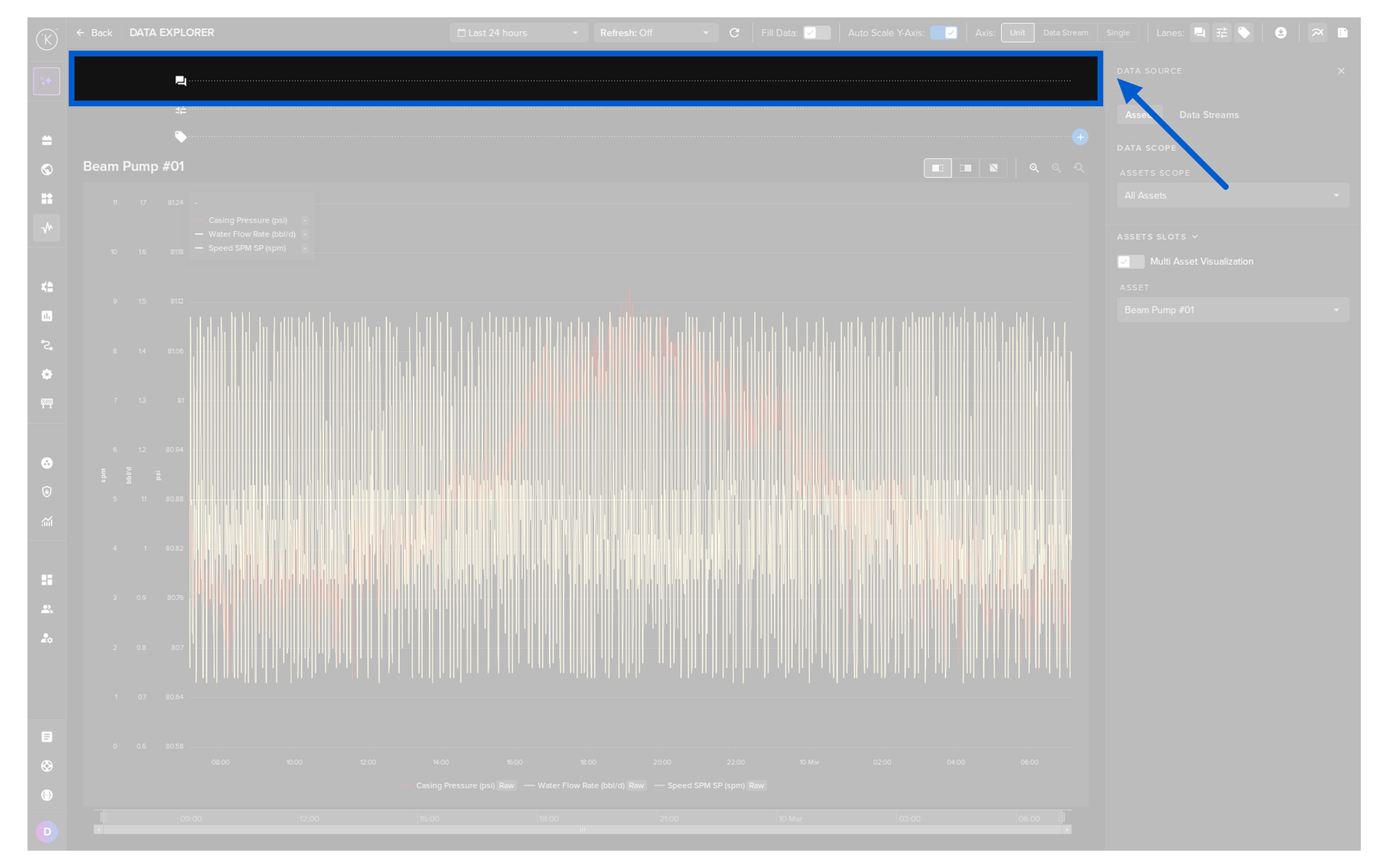1389x868 pixels.
Task: Click the tuning sliders lane icon
Action: [x=1222, y=33]
